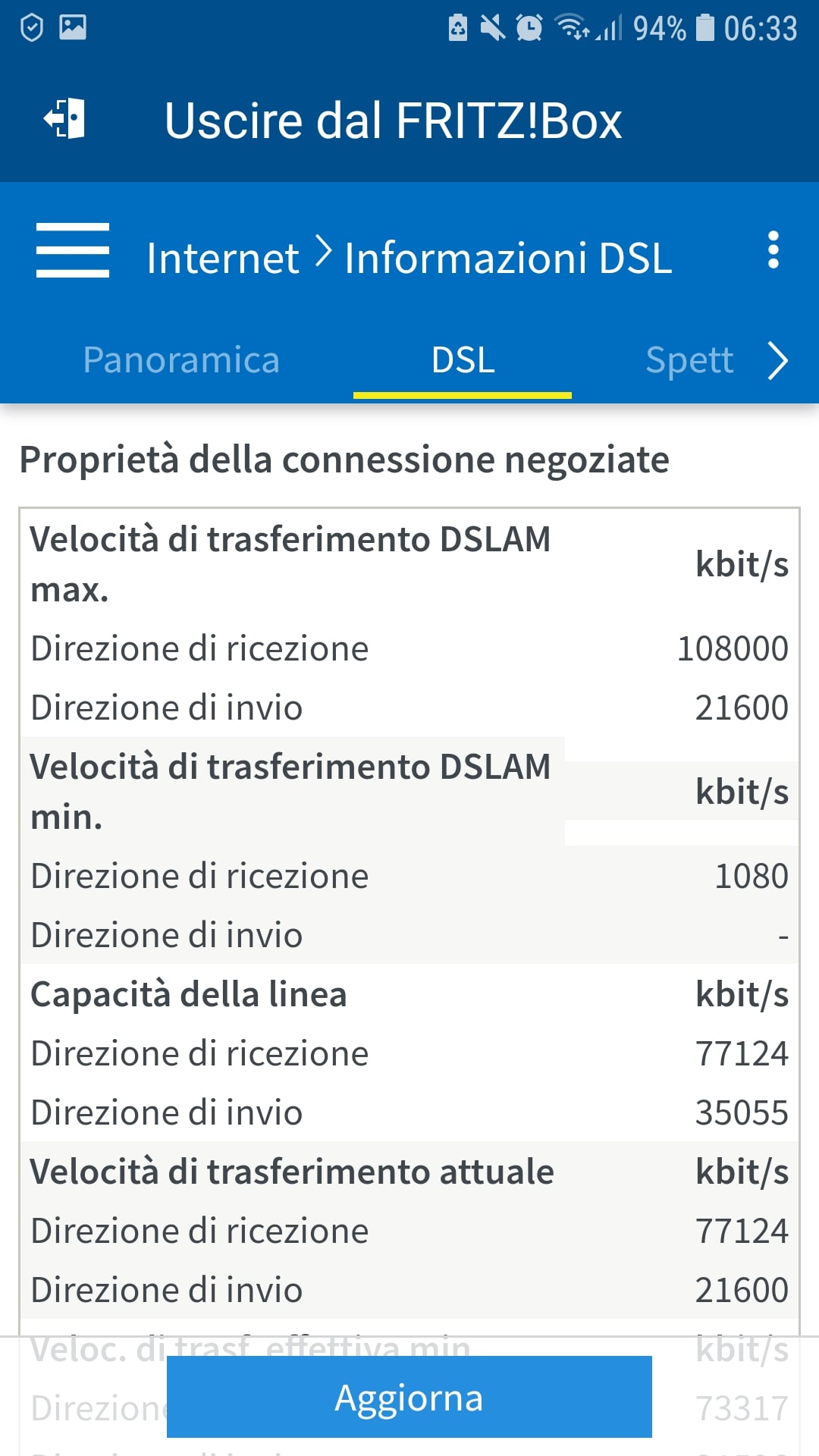
Task: Tap the alarm clock status icon
Action: [529, 28]
